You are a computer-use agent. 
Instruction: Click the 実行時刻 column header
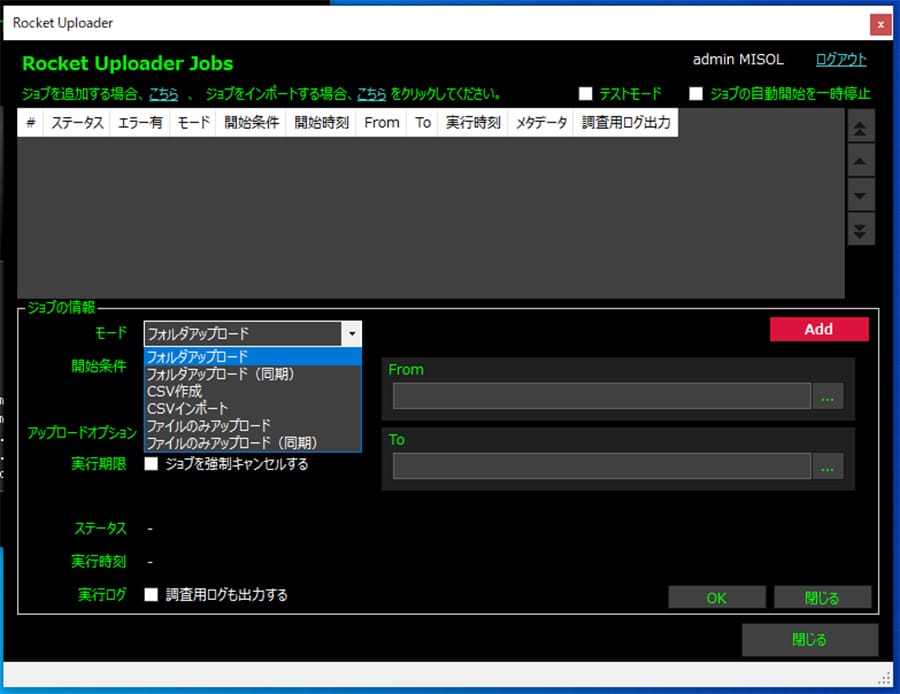coord(473,123)
